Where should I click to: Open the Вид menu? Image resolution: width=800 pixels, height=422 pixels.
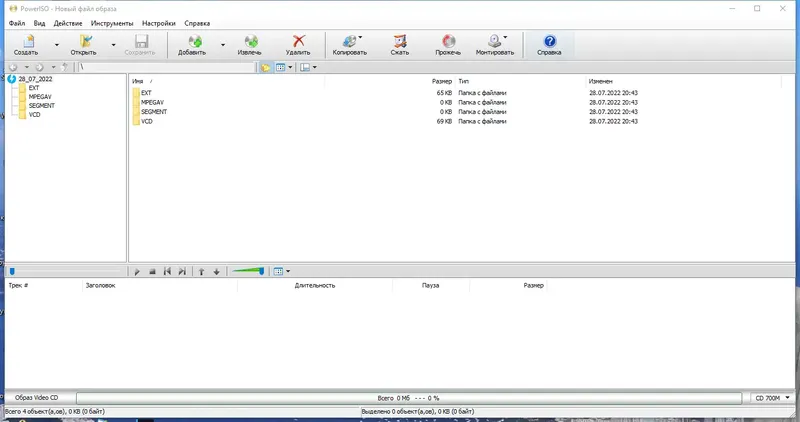click(39, 23)
